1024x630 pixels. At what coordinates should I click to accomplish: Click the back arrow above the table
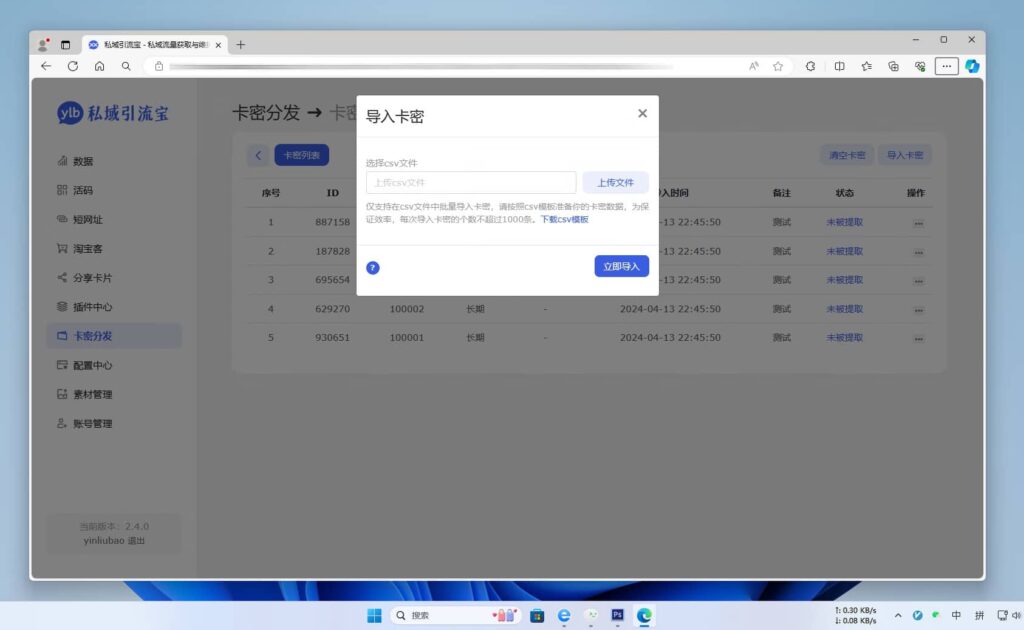[259, 155]
